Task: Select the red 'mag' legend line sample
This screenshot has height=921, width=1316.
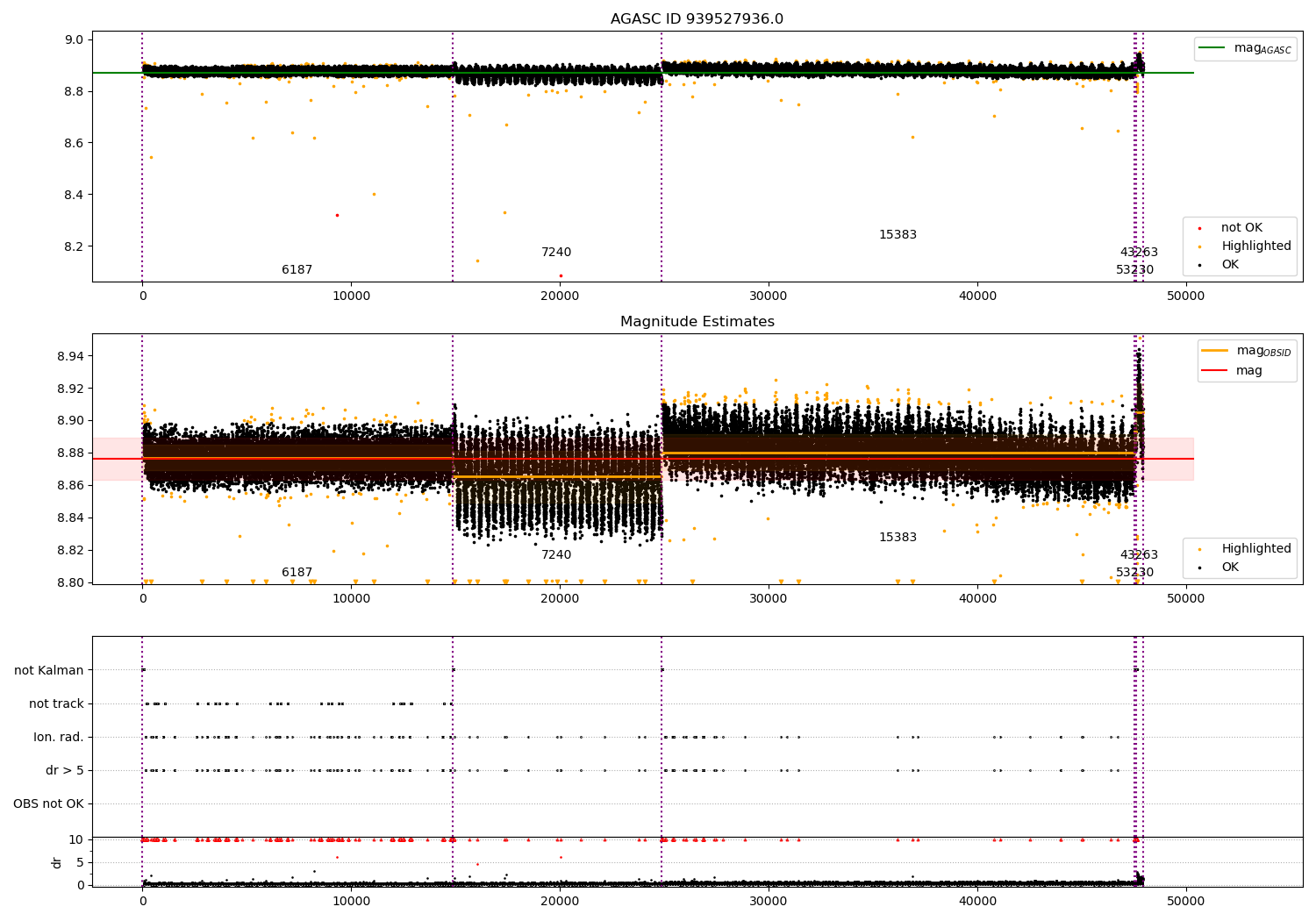Action: pos(1214,370)
